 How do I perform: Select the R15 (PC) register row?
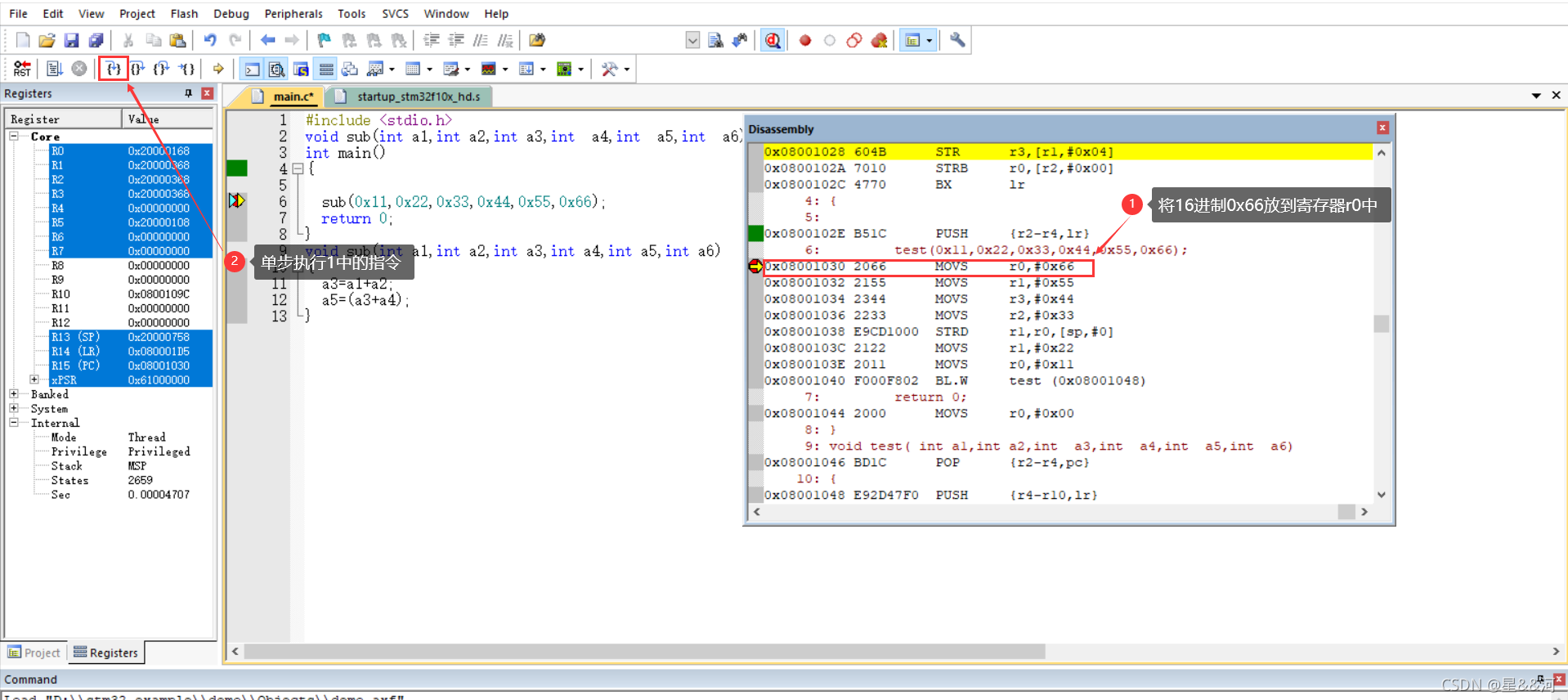(131, 366)
